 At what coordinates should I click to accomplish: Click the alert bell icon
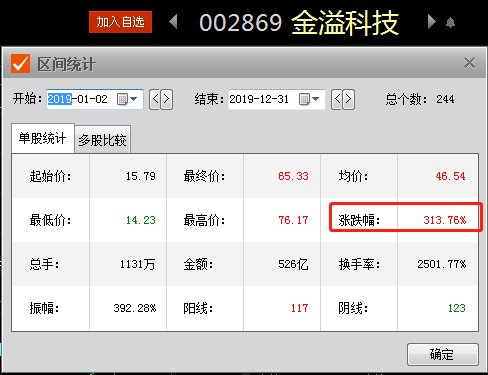click(x=450, y=23)
